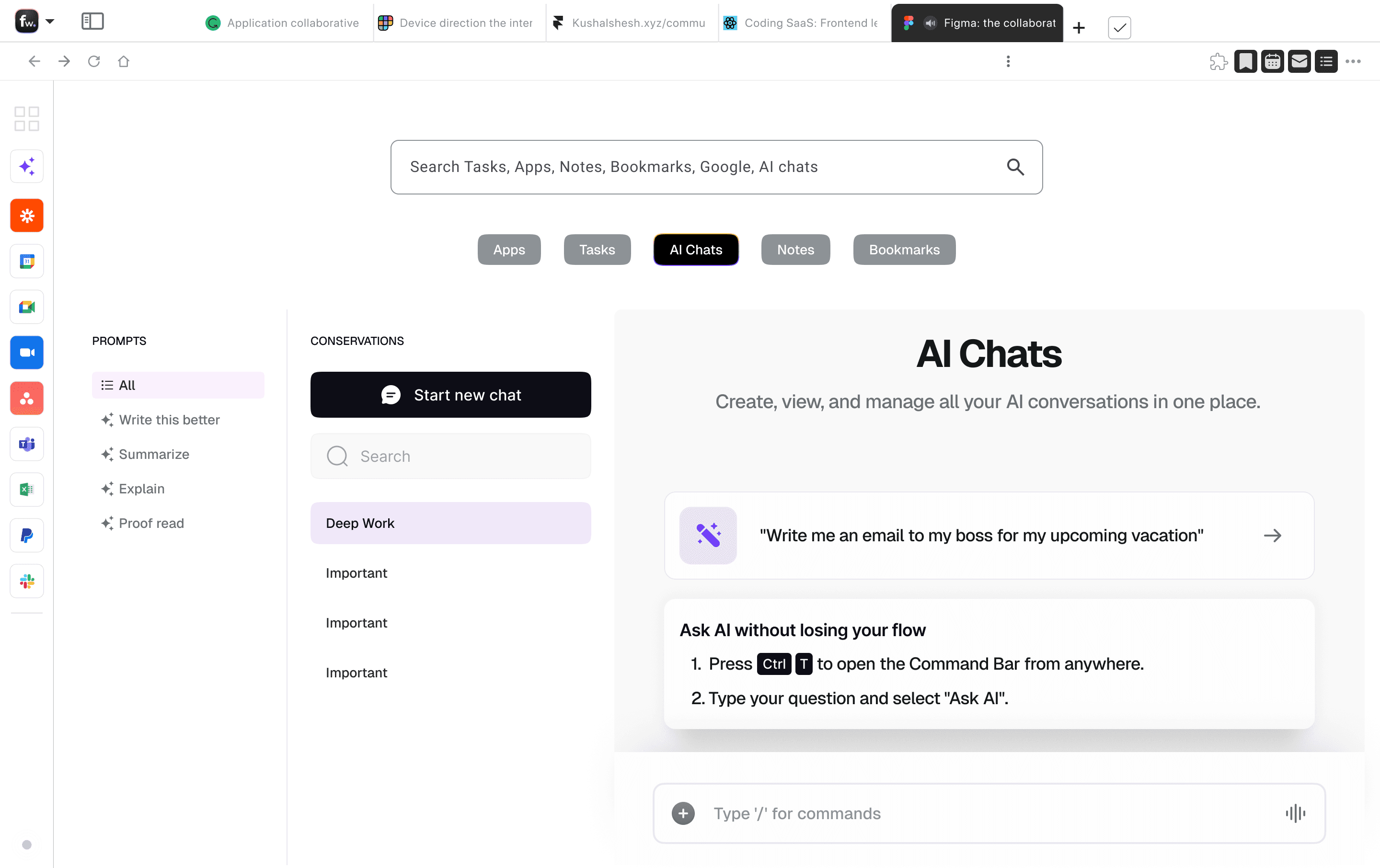Open PayPal from the sidebar
Screen dimensions: 1380x868
[26, 535]
